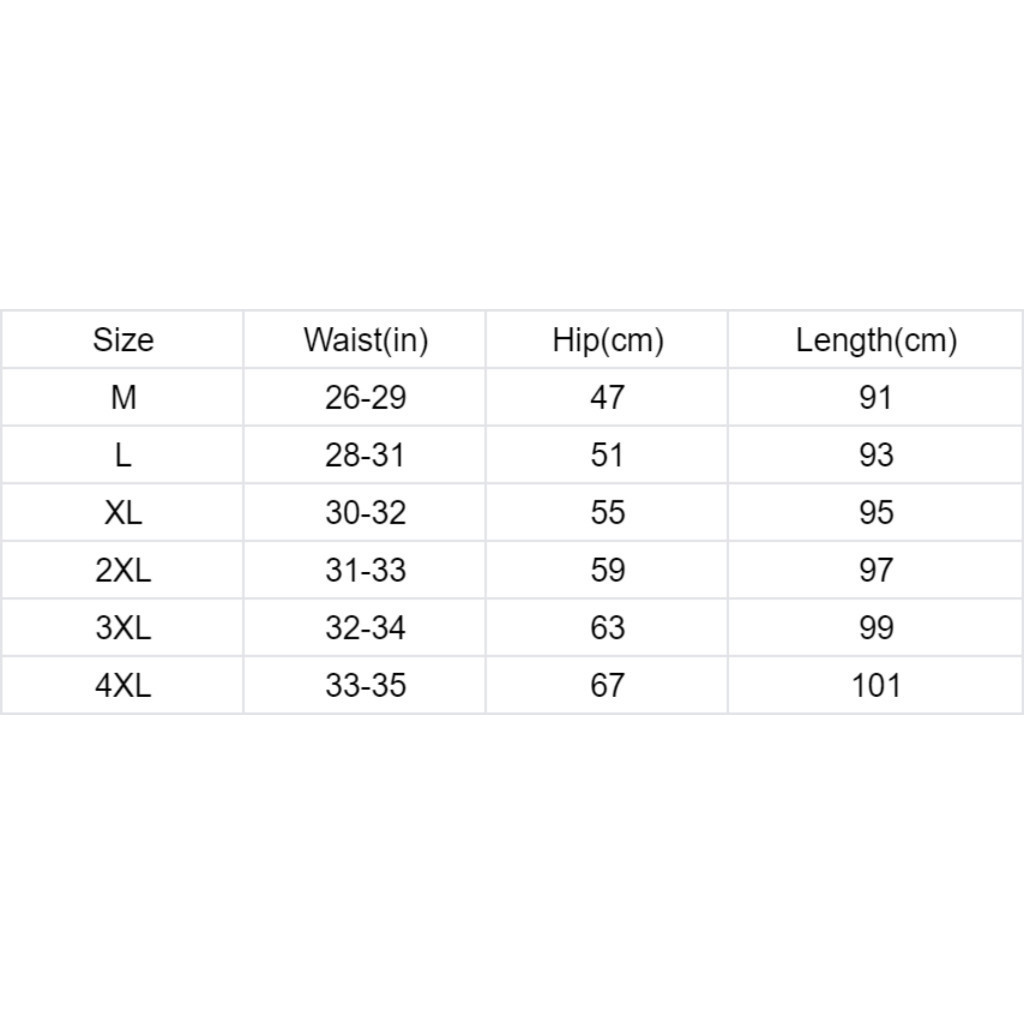Select the Length(cm) column header
Image resolution: width=1024 pixels, height=1024 pixels.
click(x=876, y=340)
